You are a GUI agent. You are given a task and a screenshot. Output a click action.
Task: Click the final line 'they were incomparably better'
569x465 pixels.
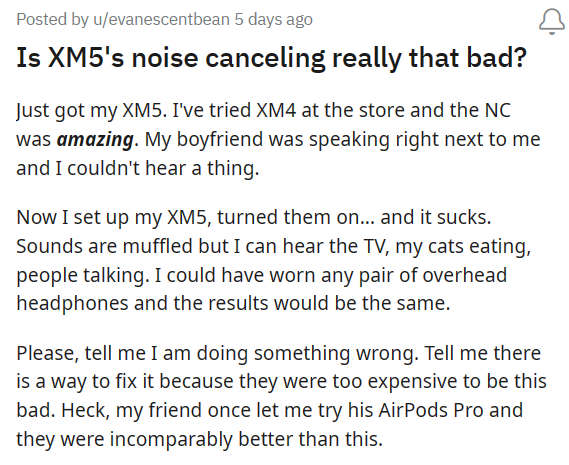(x=200, y=439)
